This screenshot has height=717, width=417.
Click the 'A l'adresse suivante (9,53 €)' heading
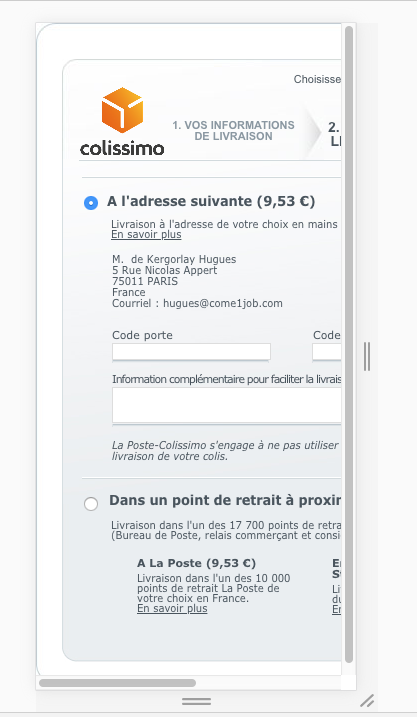211,201
